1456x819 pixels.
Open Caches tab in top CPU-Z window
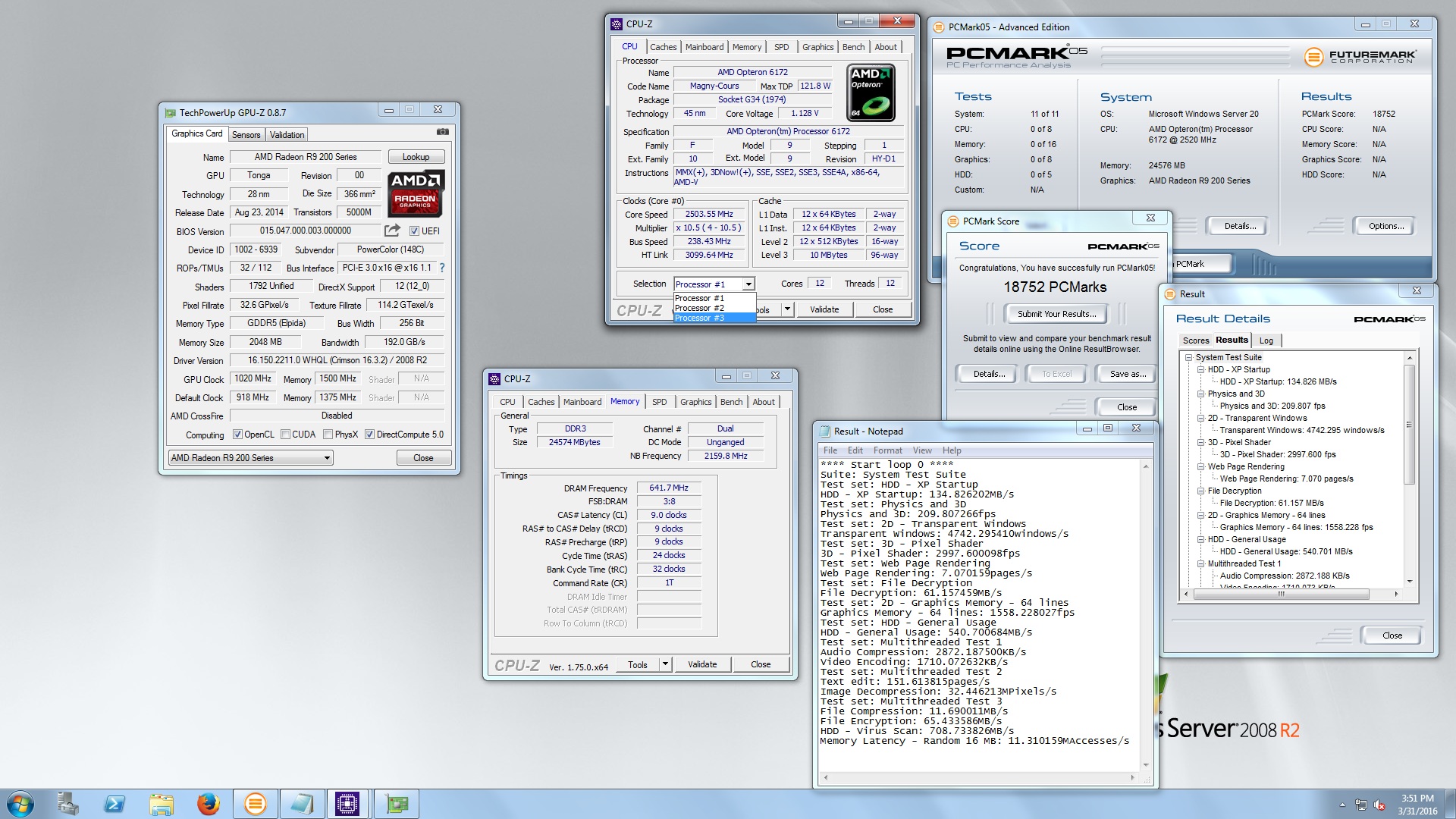(x=663, y=47)
